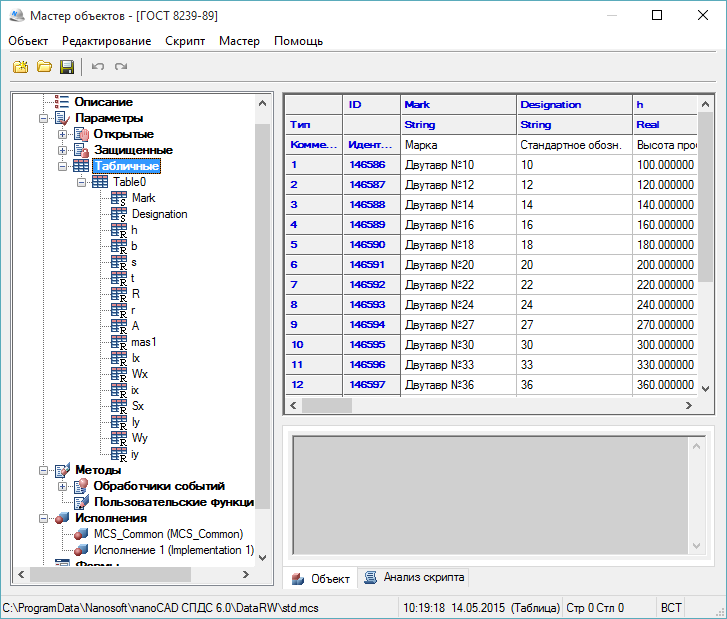Select the Sx column in tree

(x=138, y=406)
